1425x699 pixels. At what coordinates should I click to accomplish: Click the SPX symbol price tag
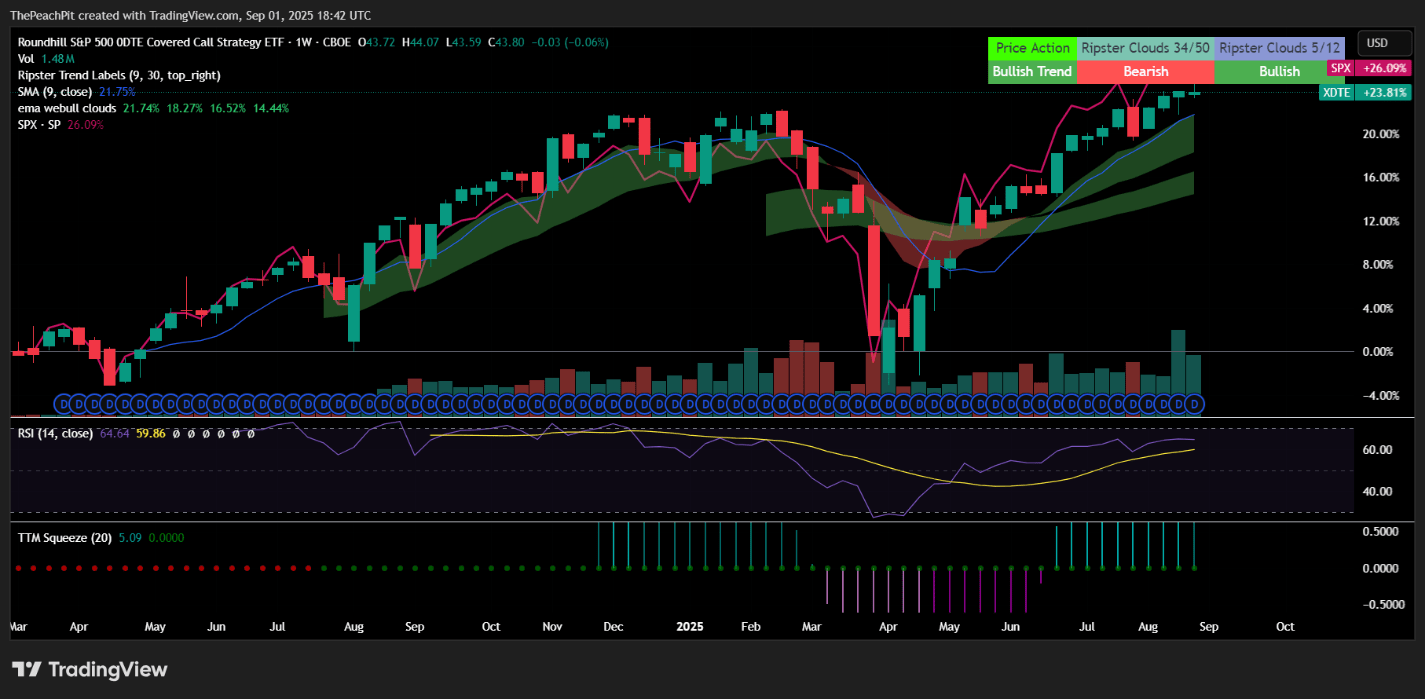point(1340,68)
